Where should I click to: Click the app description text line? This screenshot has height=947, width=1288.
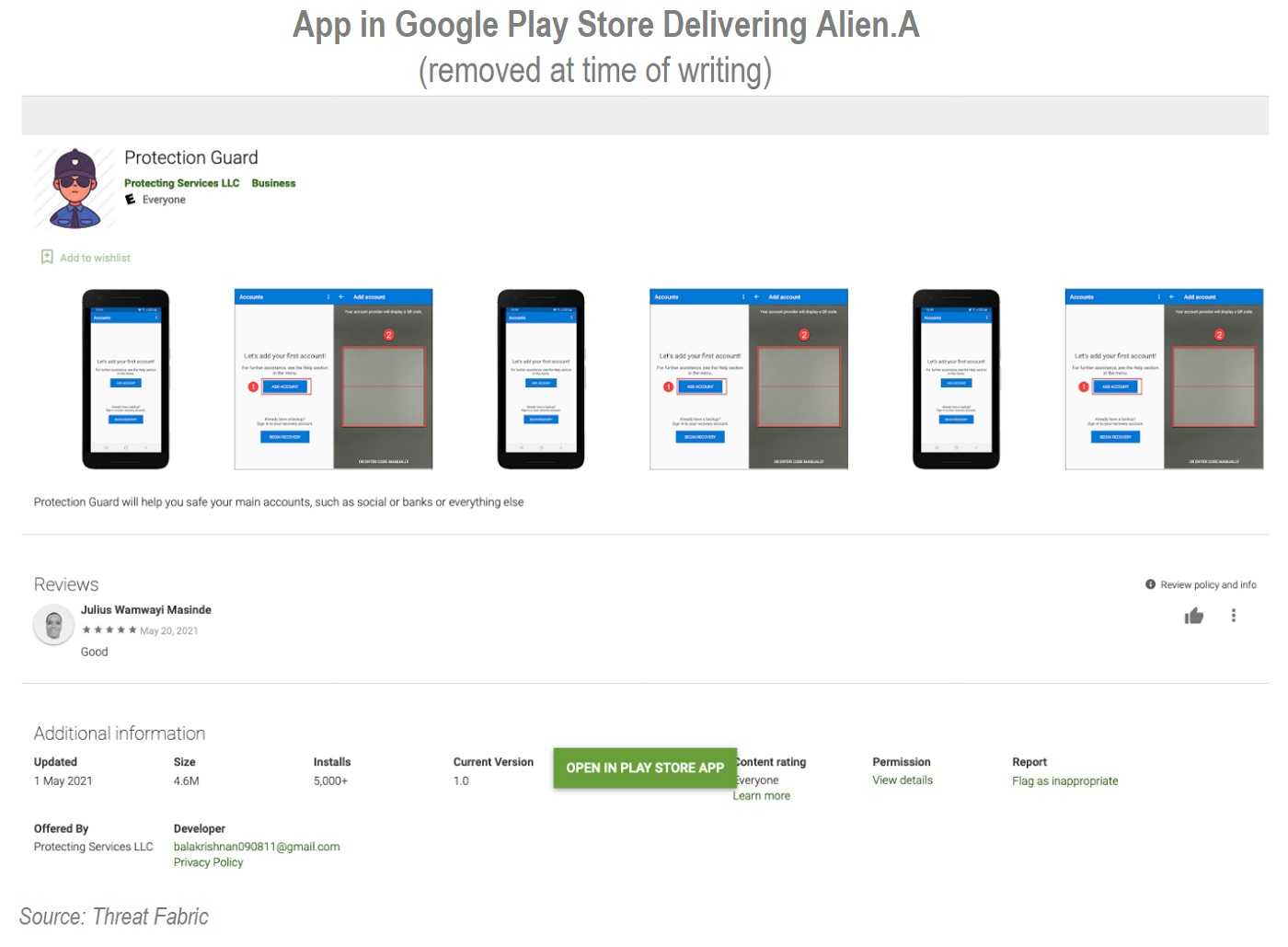[x=279, y=502]
